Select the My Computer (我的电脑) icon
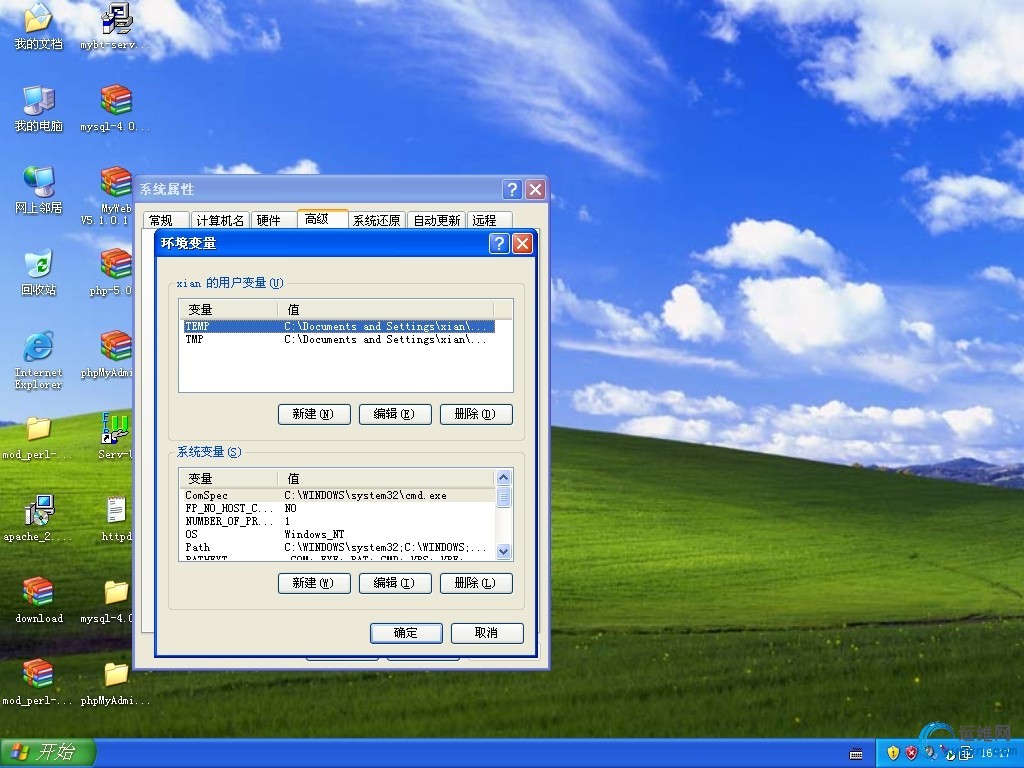 pyautogui.click(x=39, y=108)
